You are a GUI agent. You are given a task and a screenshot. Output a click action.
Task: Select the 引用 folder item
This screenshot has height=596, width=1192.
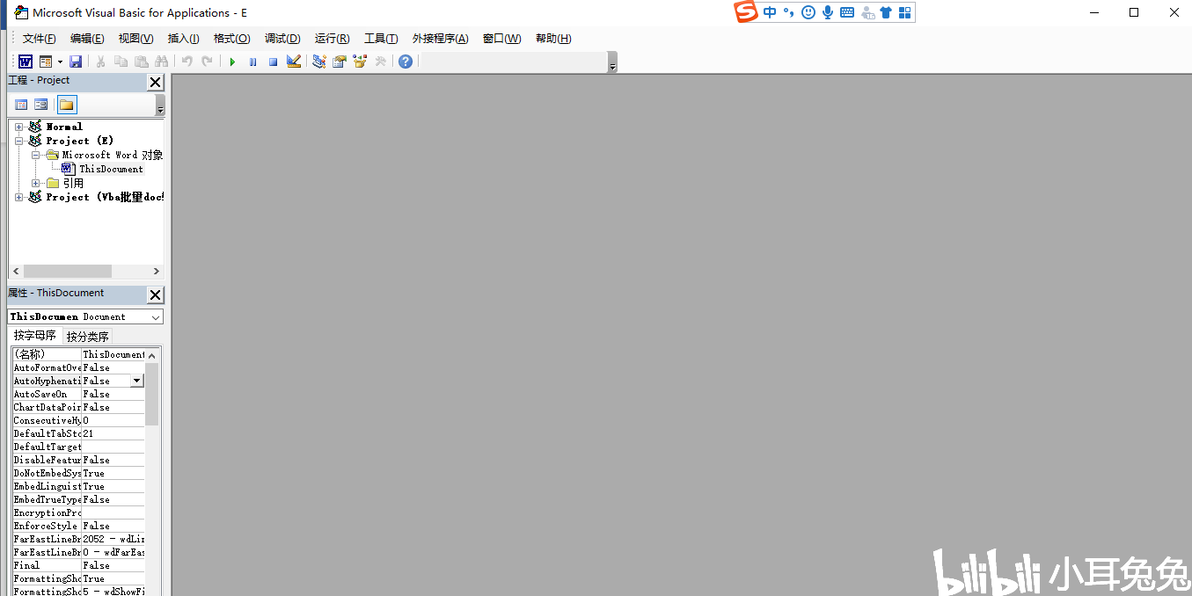tap(73, 183)
